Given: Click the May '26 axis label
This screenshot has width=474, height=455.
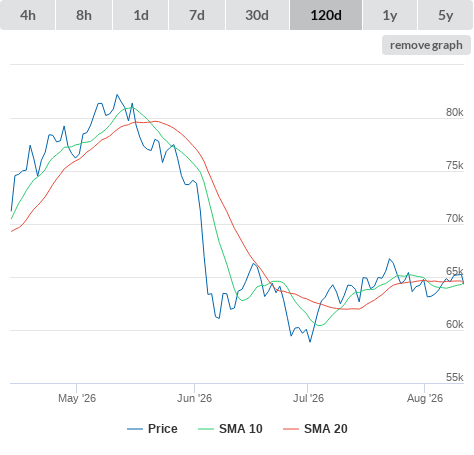Looking at the screenshot, I should pyautogui.click(x=77, y=398).
